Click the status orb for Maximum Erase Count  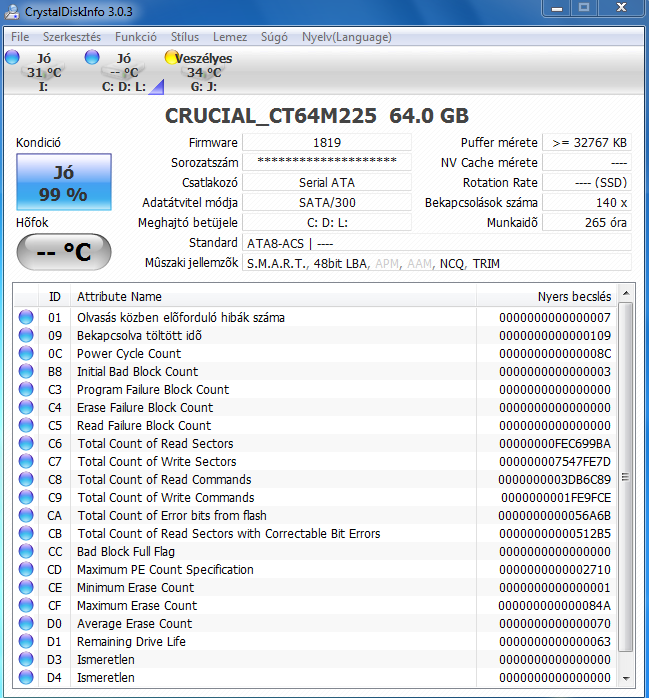tap(26, 605)
